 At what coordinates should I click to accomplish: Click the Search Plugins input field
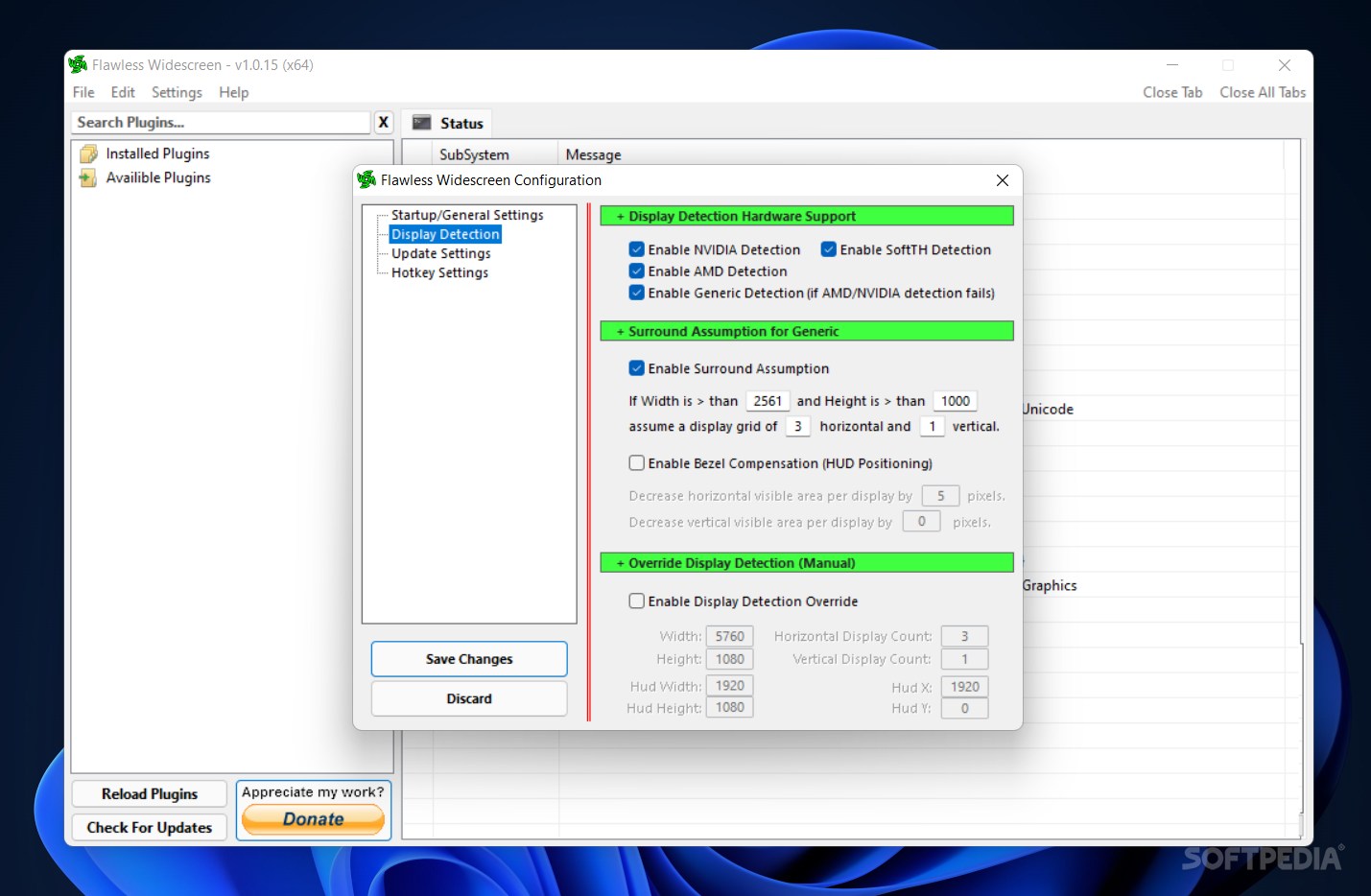(221, 122)
